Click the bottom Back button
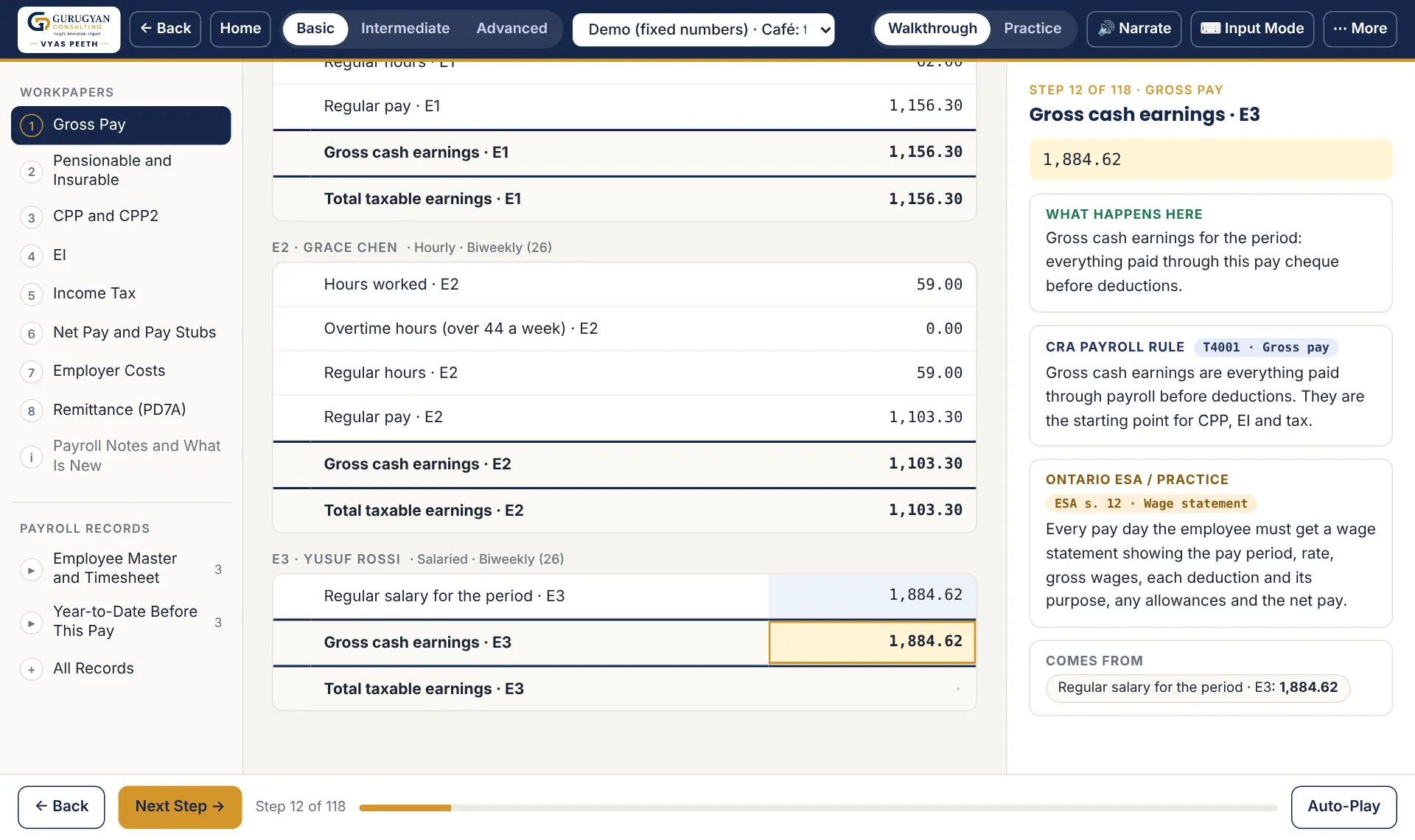This screenshot has height=840, width=1415. 61,807
